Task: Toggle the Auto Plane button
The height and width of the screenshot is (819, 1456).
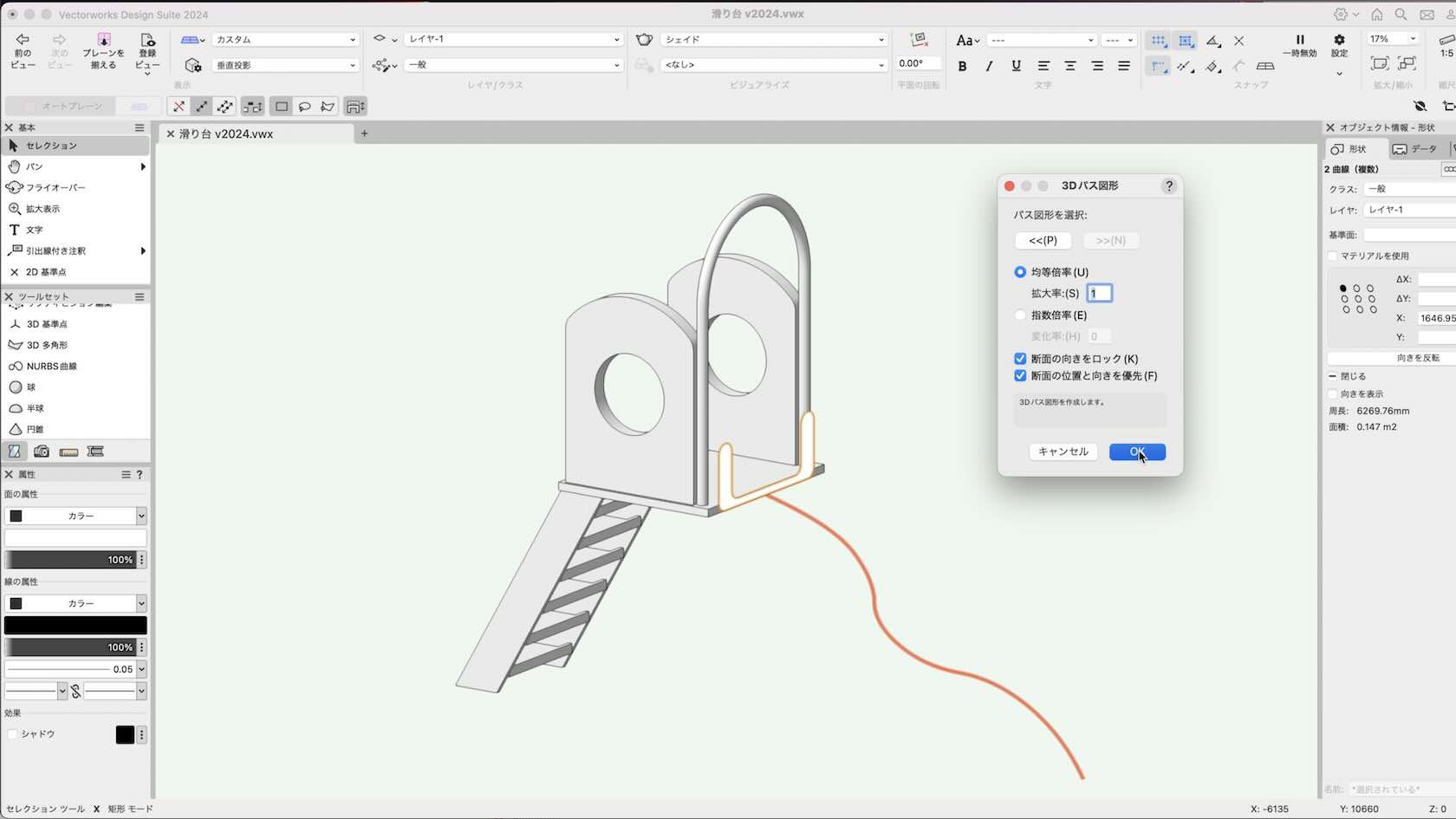Action: (60, 107)
